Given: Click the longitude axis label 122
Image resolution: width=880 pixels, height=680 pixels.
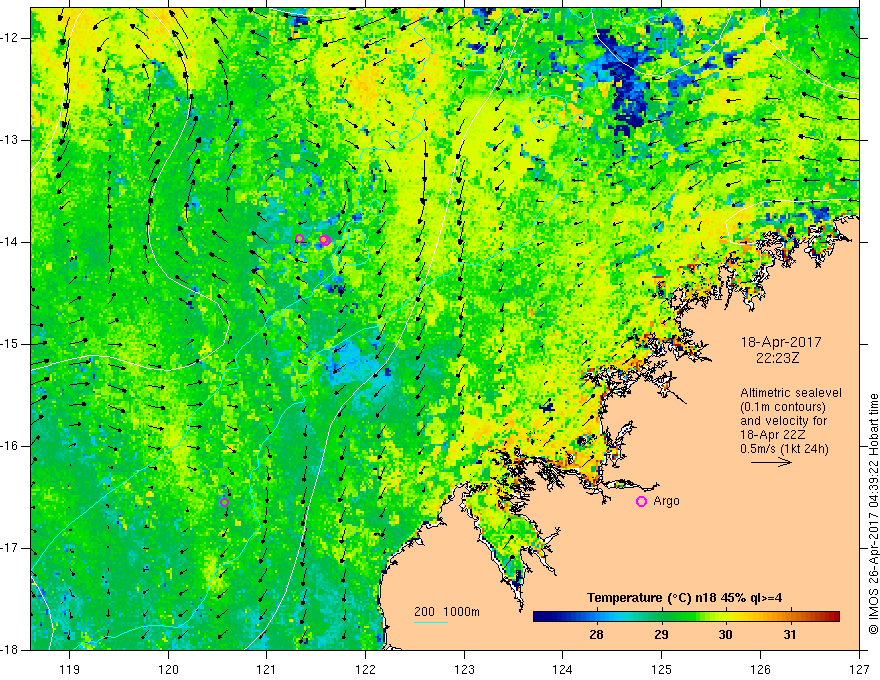Looking at the screenshot, I should click(x=365, y=669).
